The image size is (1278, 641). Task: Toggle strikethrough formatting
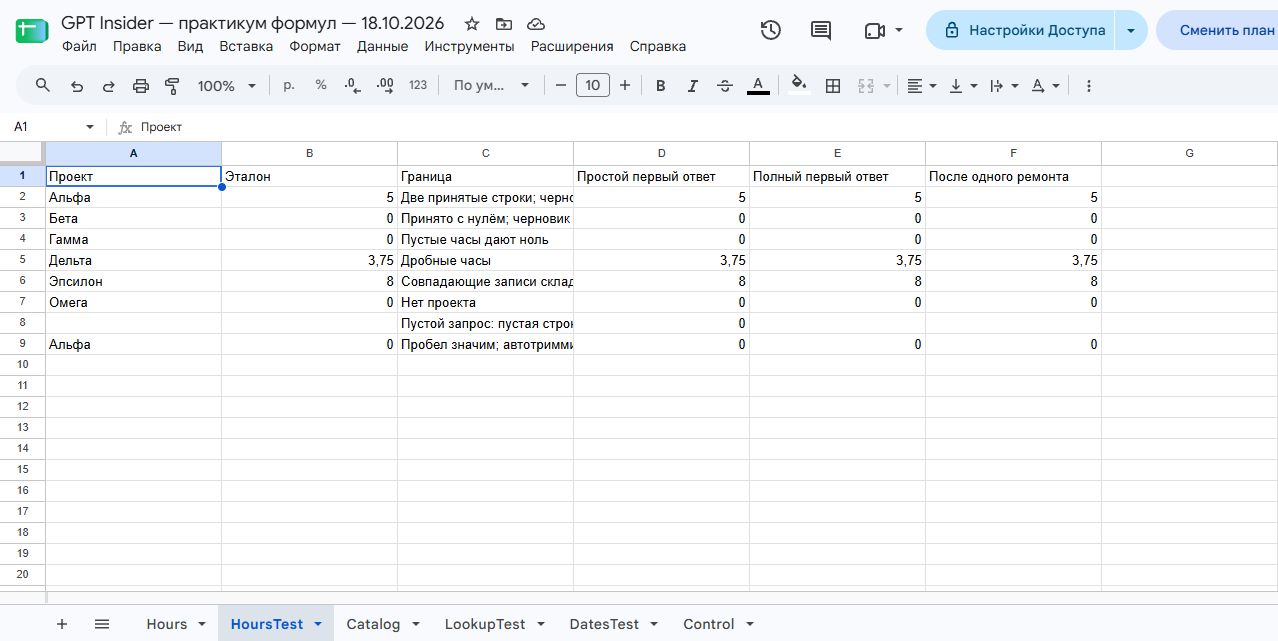tap(725, 86)
